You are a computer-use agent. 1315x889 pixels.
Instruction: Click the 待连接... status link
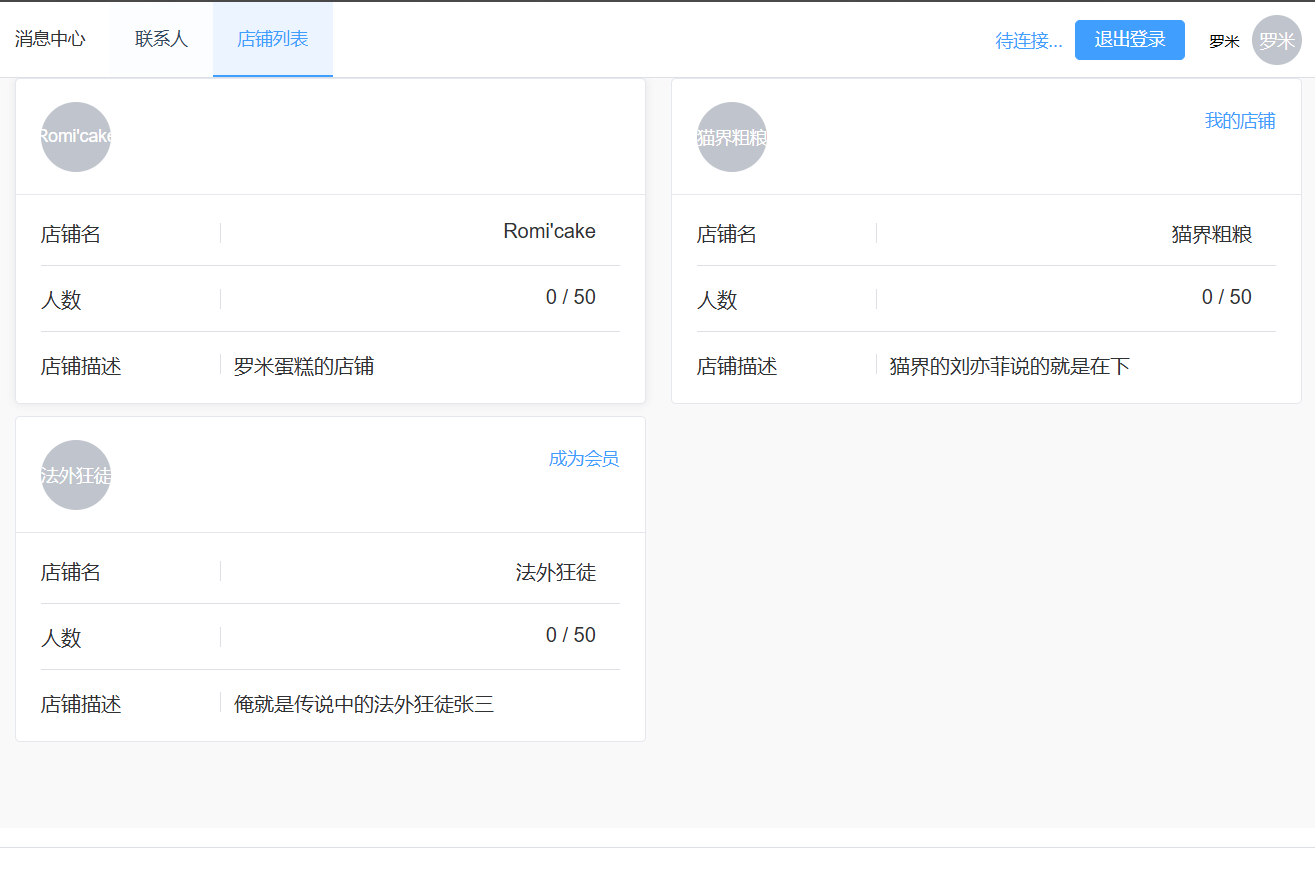coord(1028,41)
